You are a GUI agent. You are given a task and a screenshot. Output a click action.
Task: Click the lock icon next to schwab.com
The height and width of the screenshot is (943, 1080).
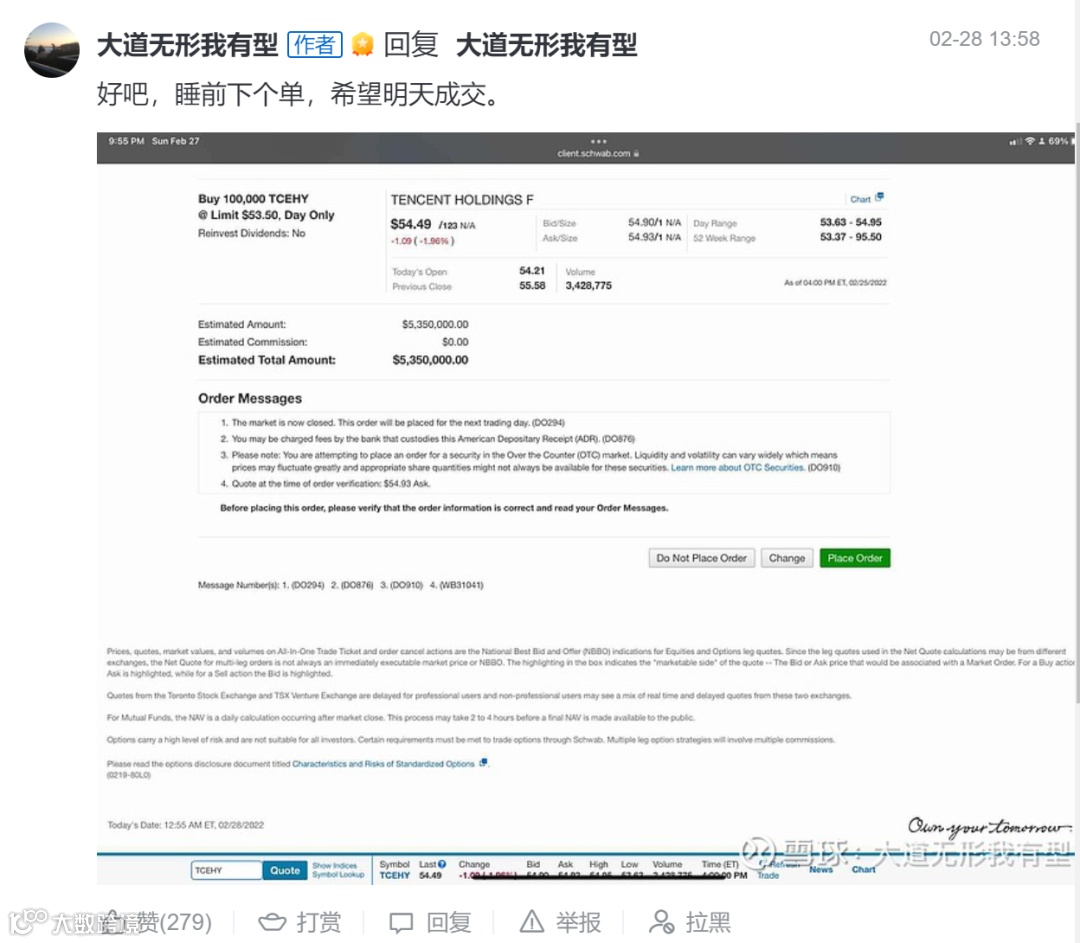636,154
